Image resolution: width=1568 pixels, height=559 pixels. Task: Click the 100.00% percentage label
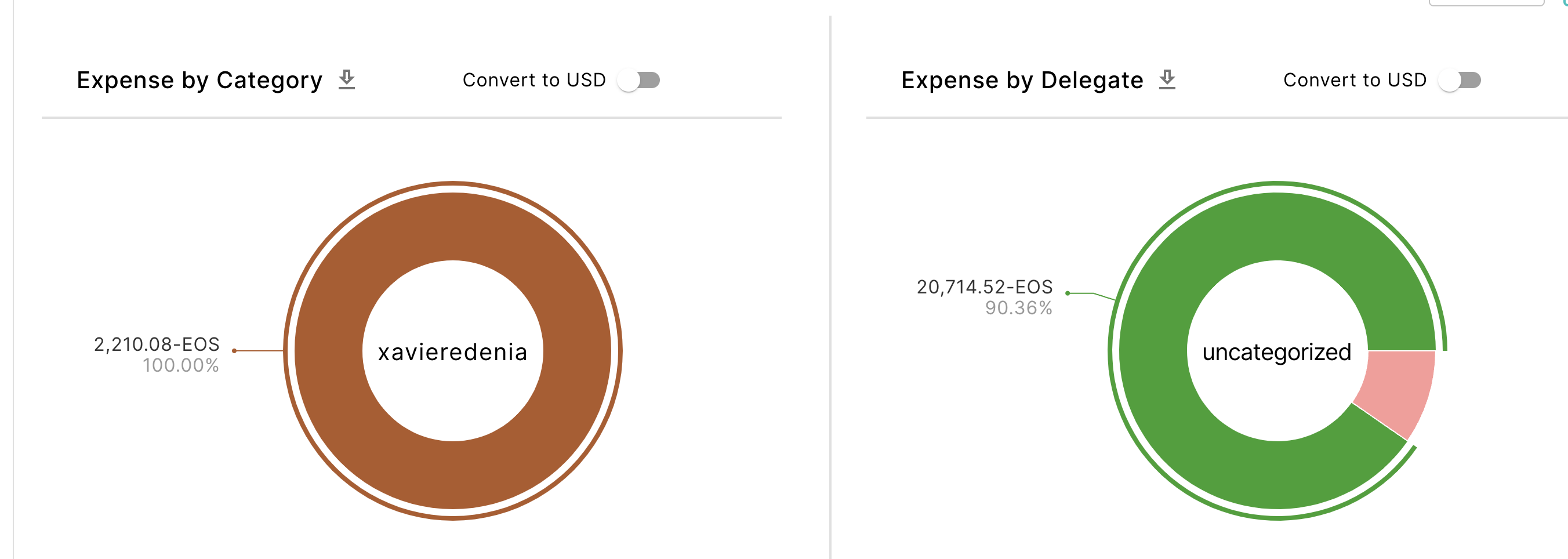(x=182, y=365)
